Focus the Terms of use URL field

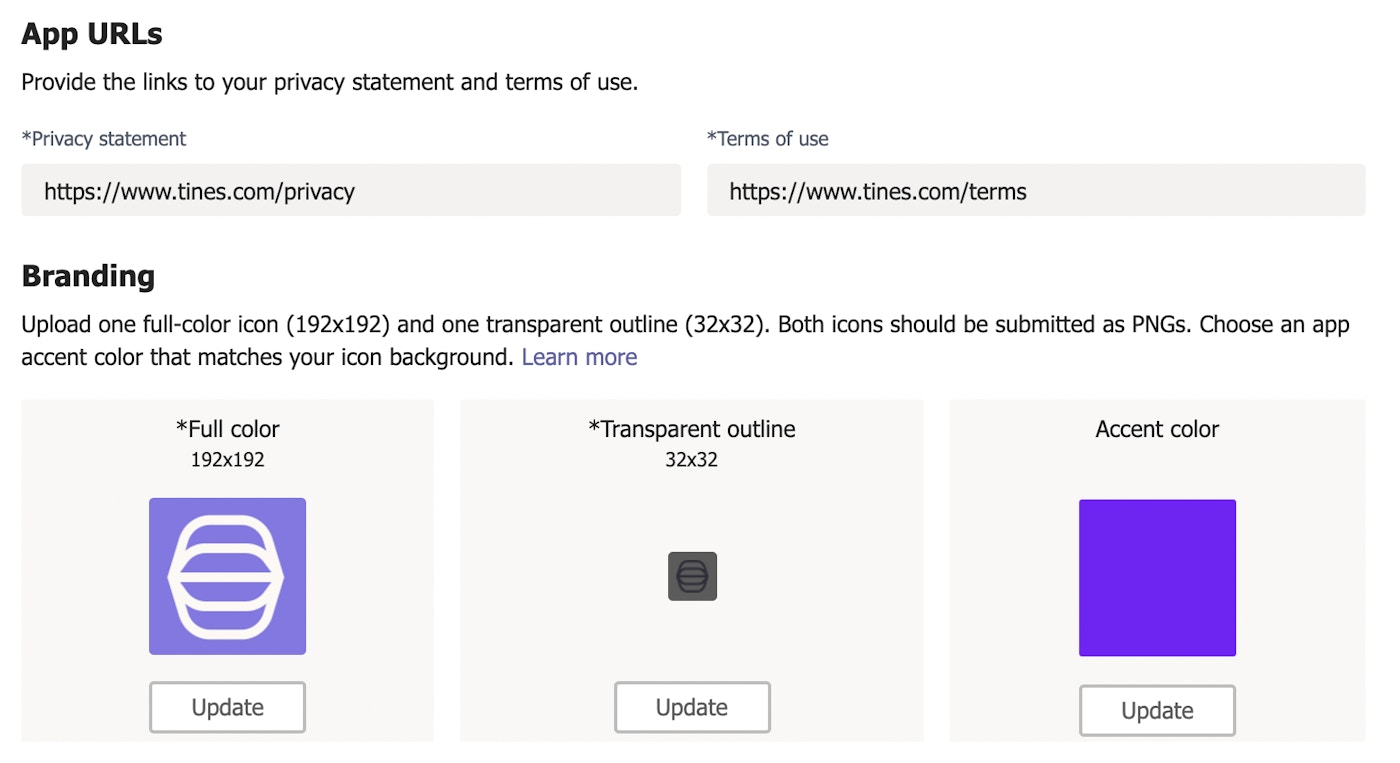[x=1035, y=191]
